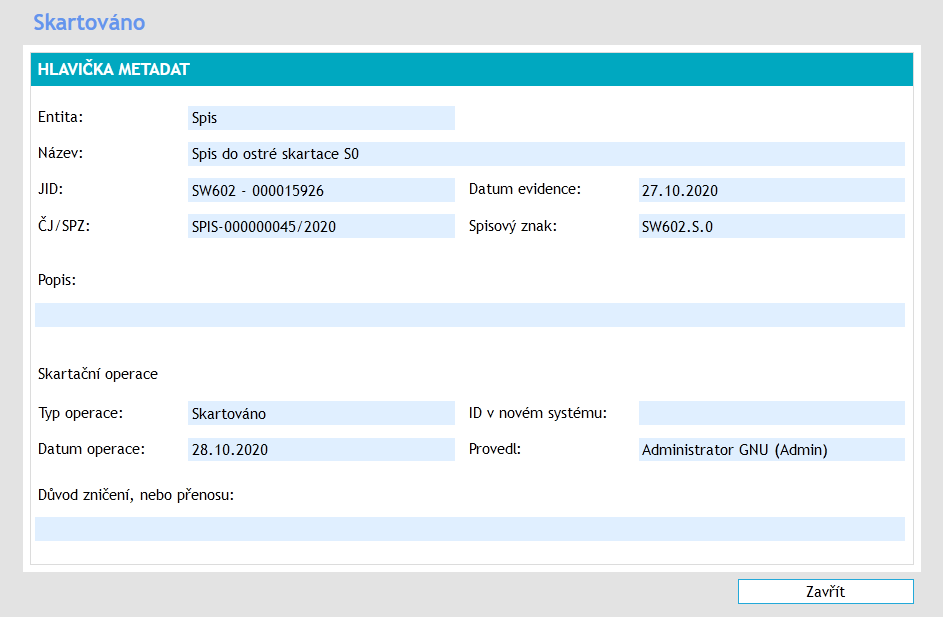Click the Datum operace field 28.10.2020
Viewport: 943px width, 617px height.
pos(320,449)
